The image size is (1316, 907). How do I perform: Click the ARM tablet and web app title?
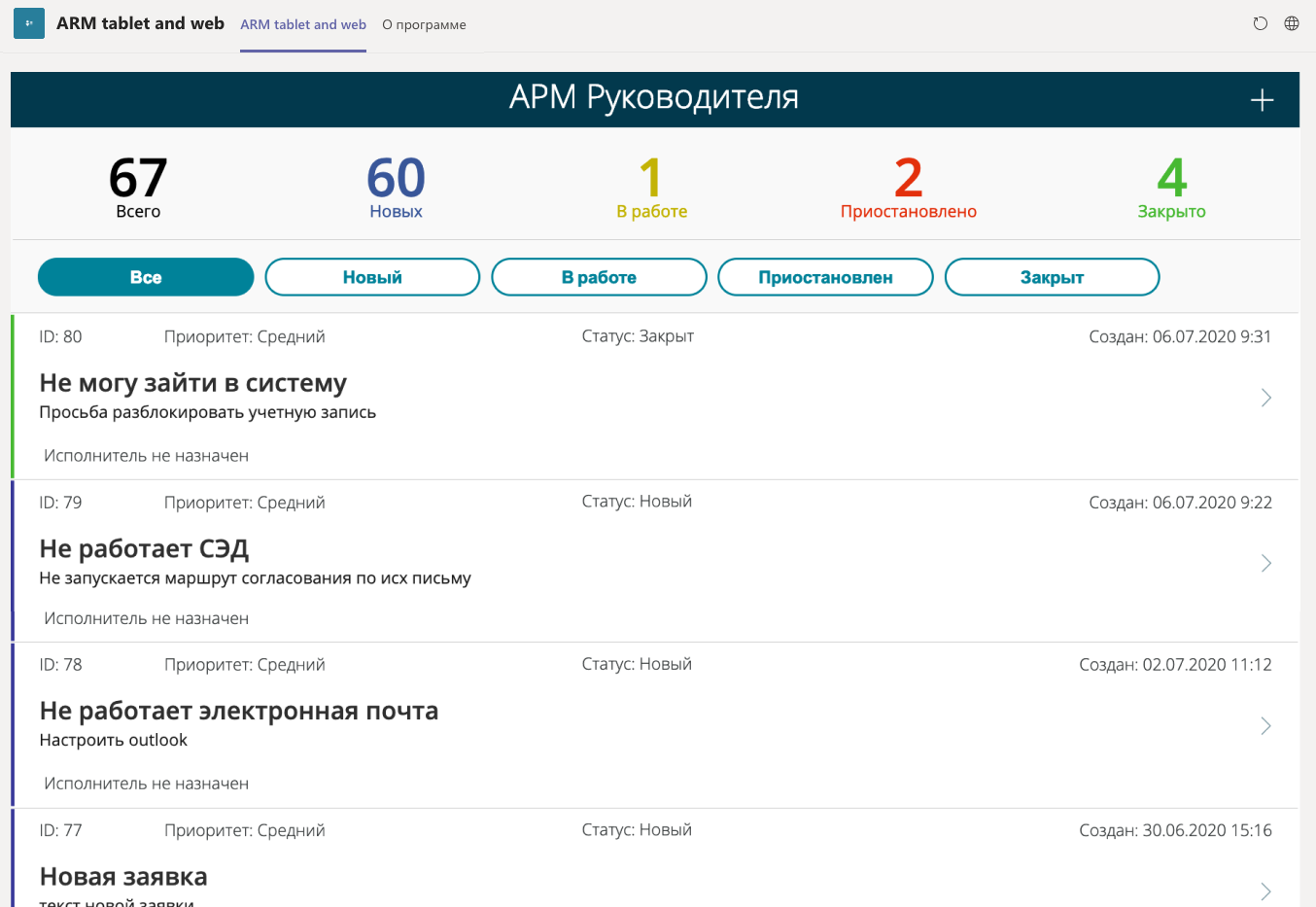(140, 23)
